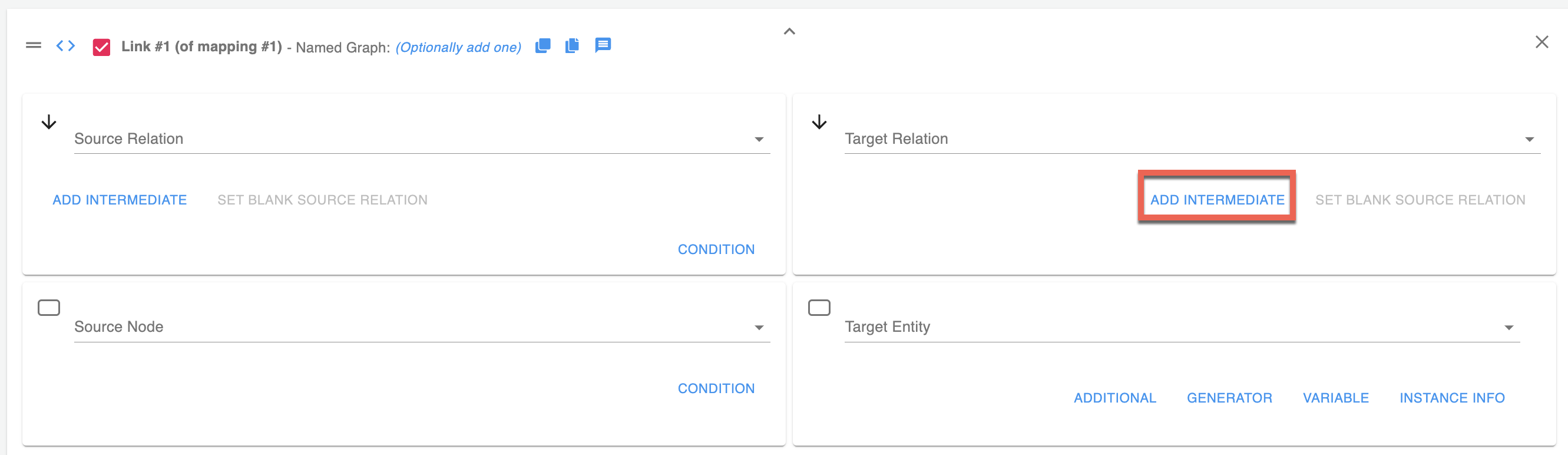Viewport: 1568px width, 455px height.
Task: Click the copy documents icon in header
Action: click(571, 46)
